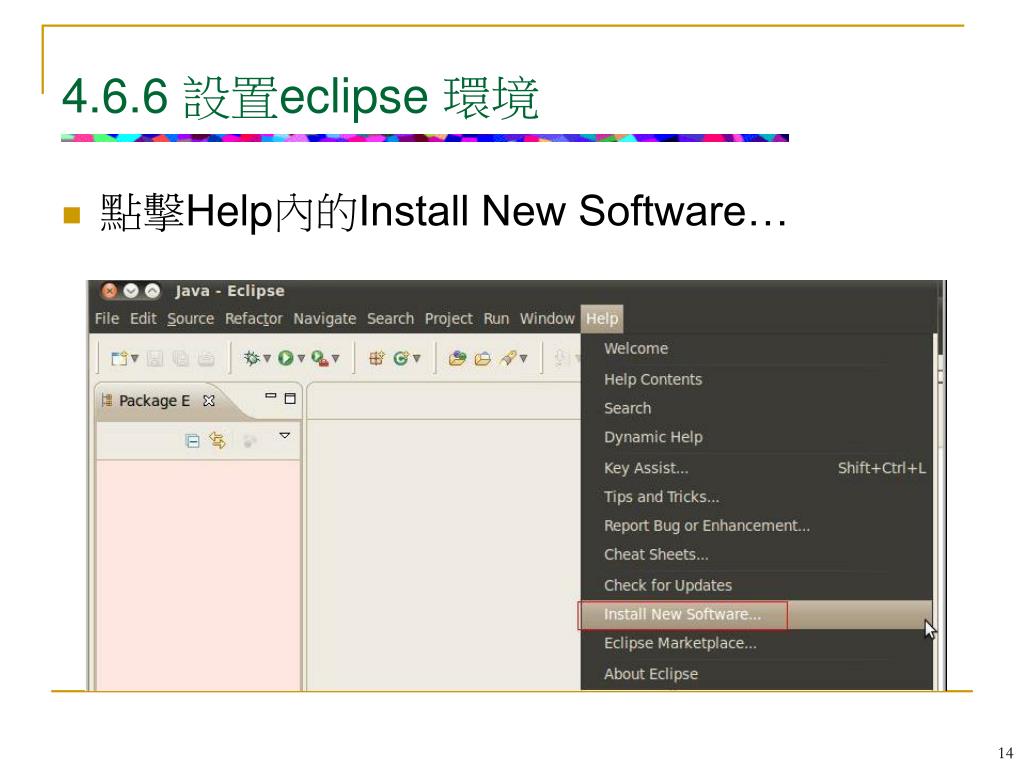Select Install New Software... entry
The width and height of the screenshot is (1024, 768).
point(756,615)
